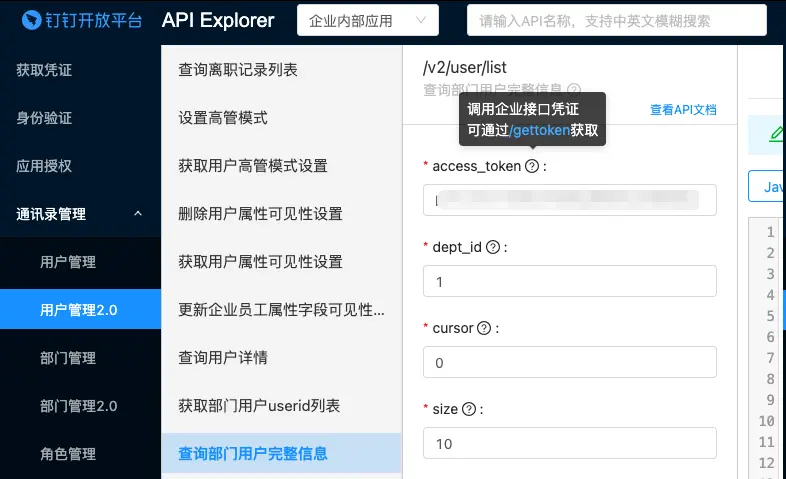786x479 pixels.
Task: Collapse the 通讯录管理 sidebar section
Action: coord(80,214)
